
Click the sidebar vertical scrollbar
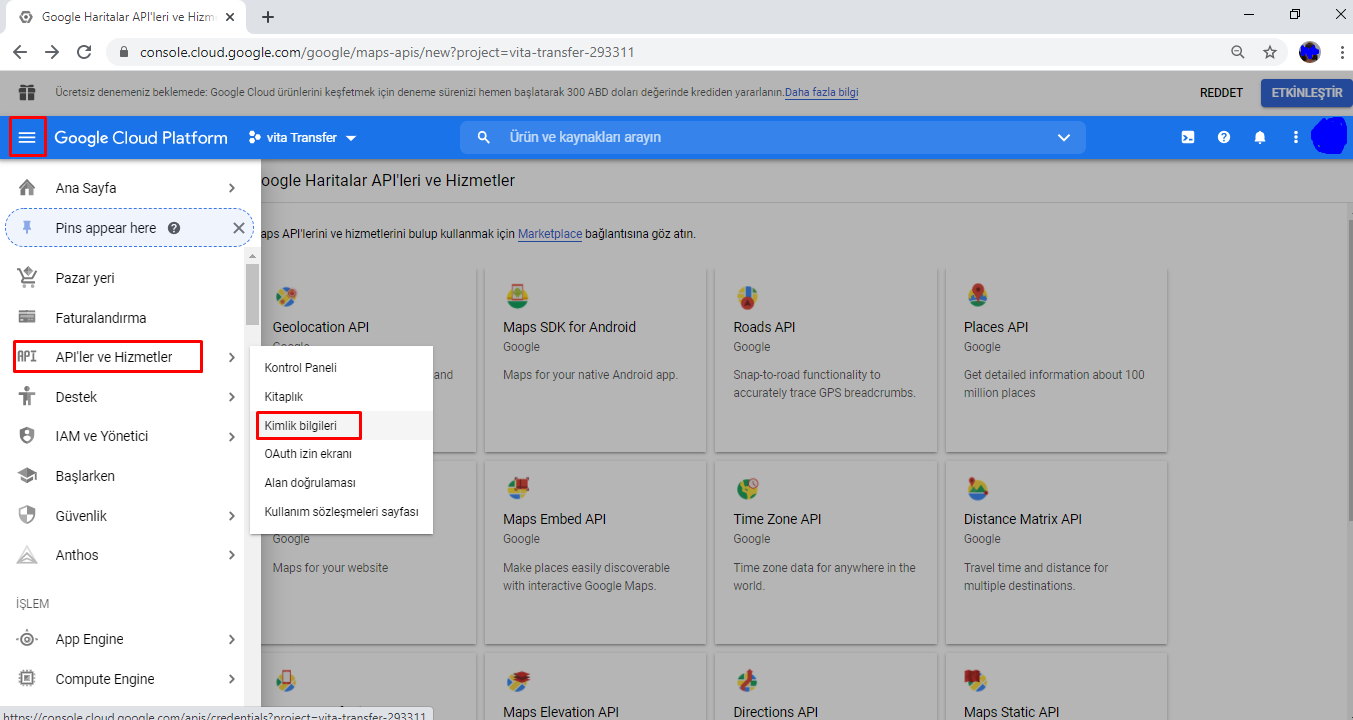tap(252, 294)
